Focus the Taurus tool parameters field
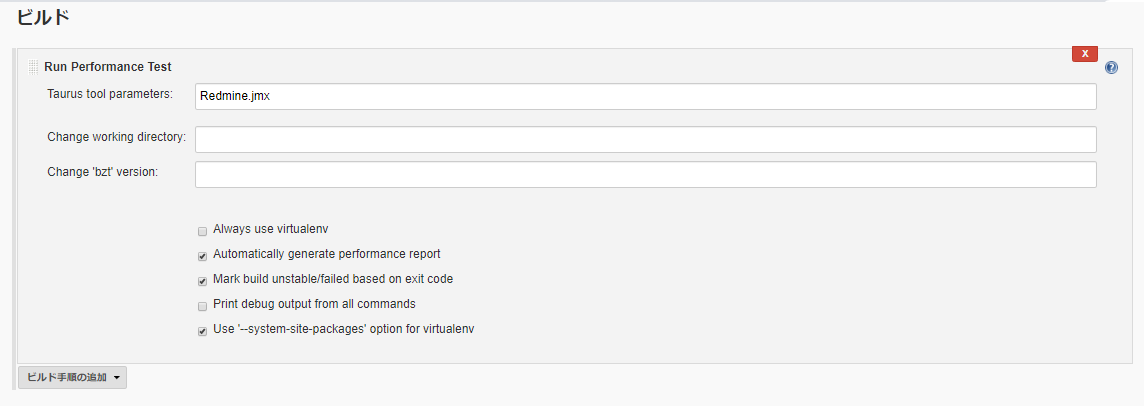Screen dimensions: 1144x406 (645, 96)
